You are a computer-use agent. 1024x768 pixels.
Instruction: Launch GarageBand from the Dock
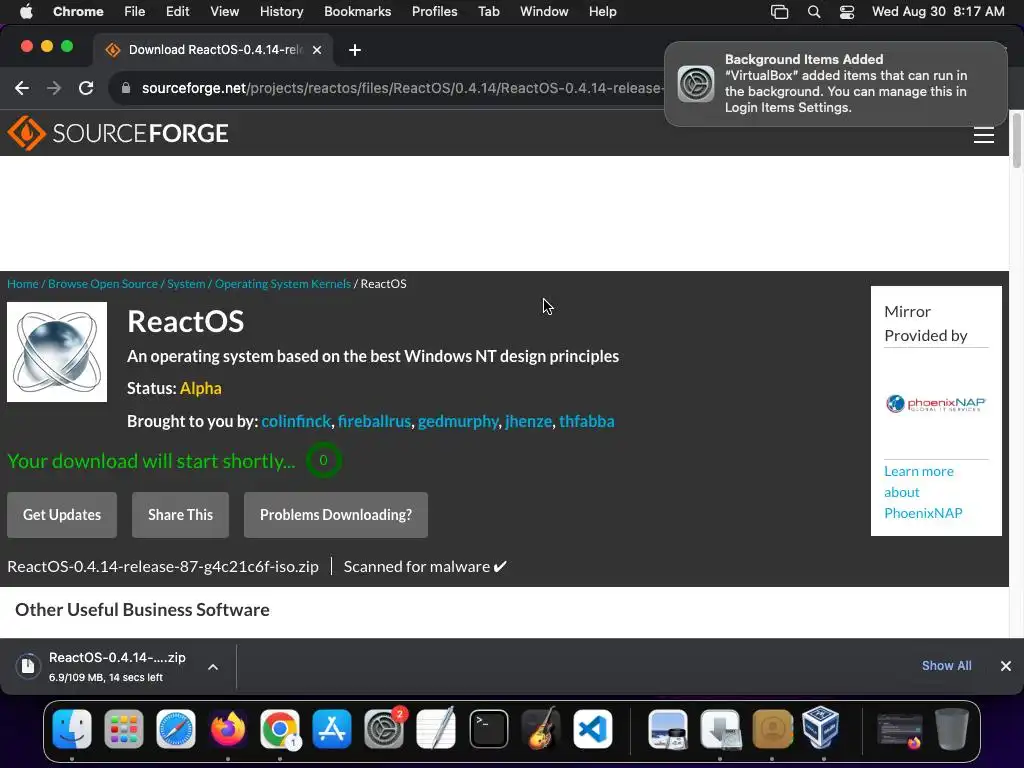(541, 729)
